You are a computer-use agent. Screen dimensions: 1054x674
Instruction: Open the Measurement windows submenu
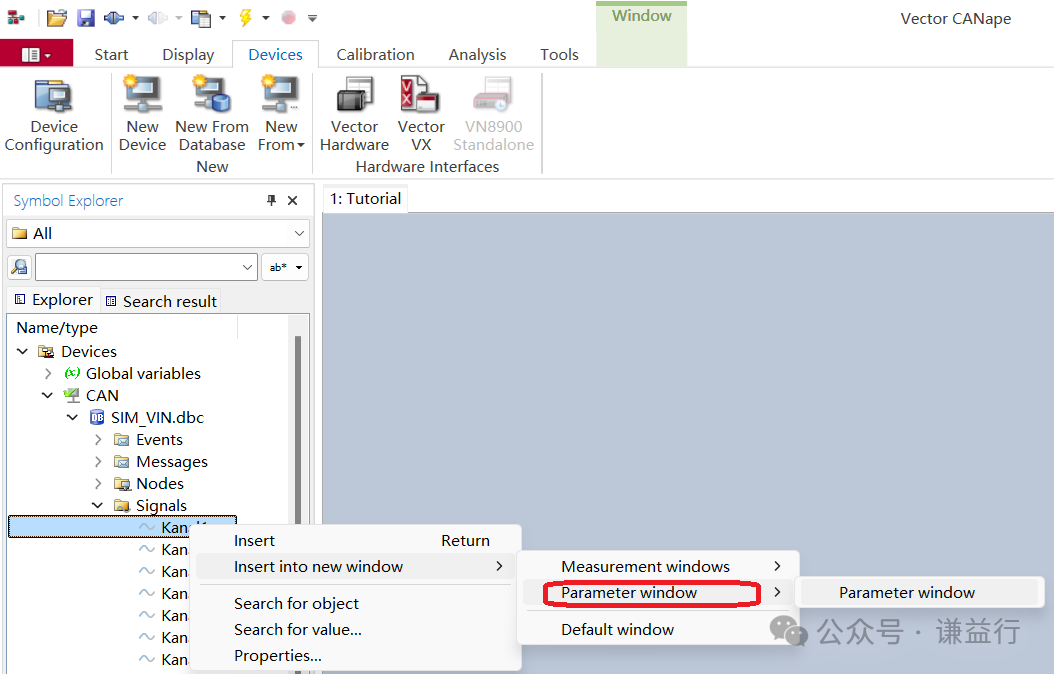click(x=659, y=566)
